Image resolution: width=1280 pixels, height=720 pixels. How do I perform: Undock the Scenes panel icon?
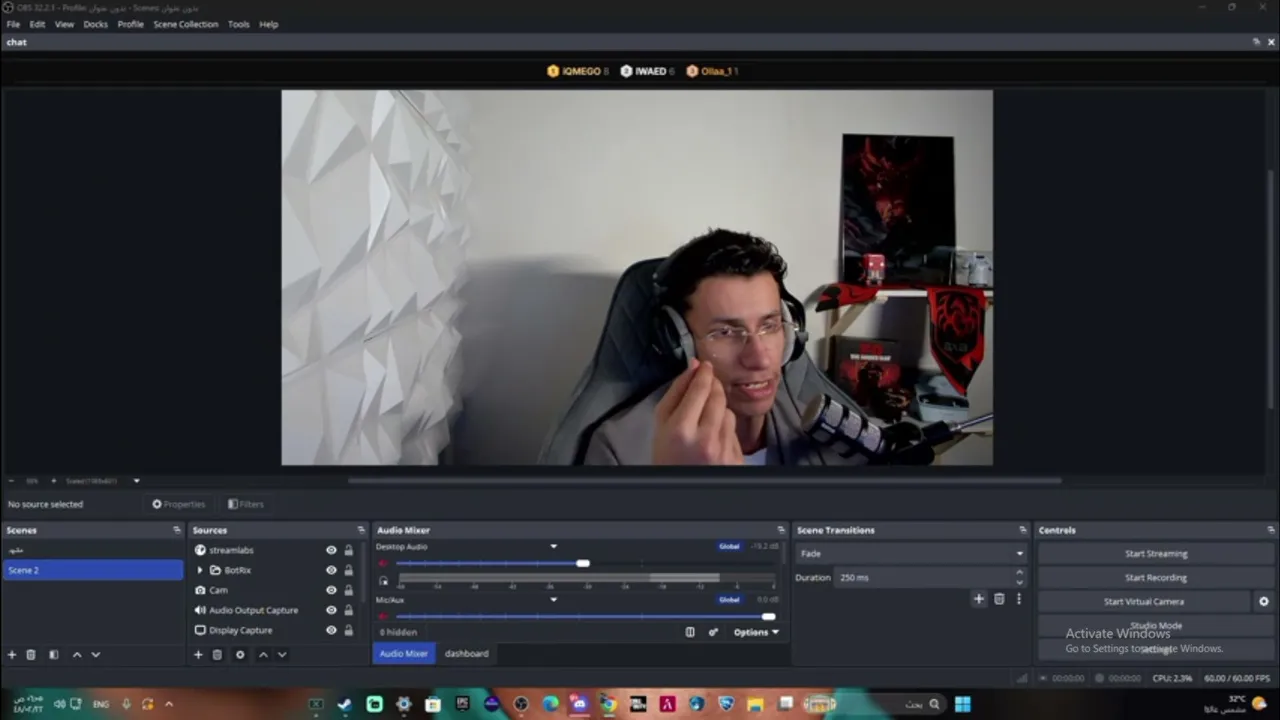pos(177,530)
